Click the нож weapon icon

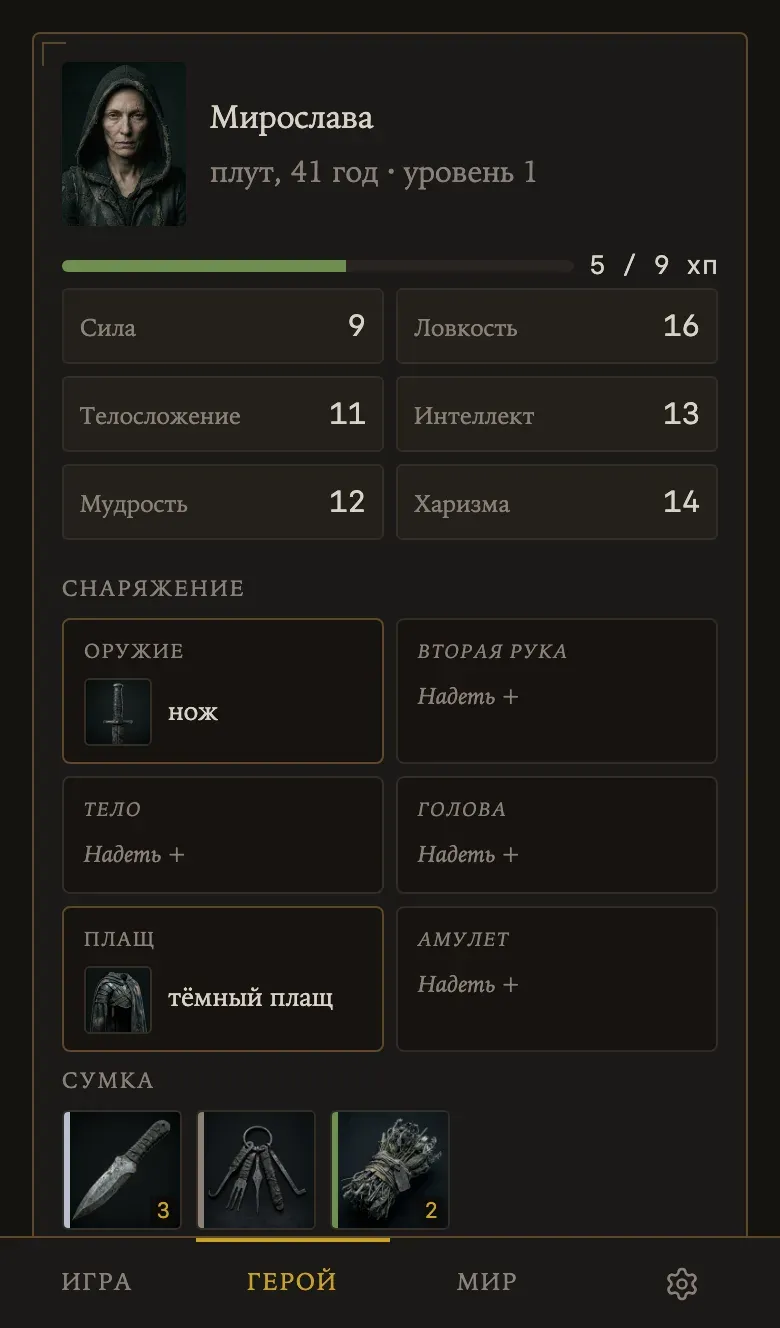[x=118, y=712]
